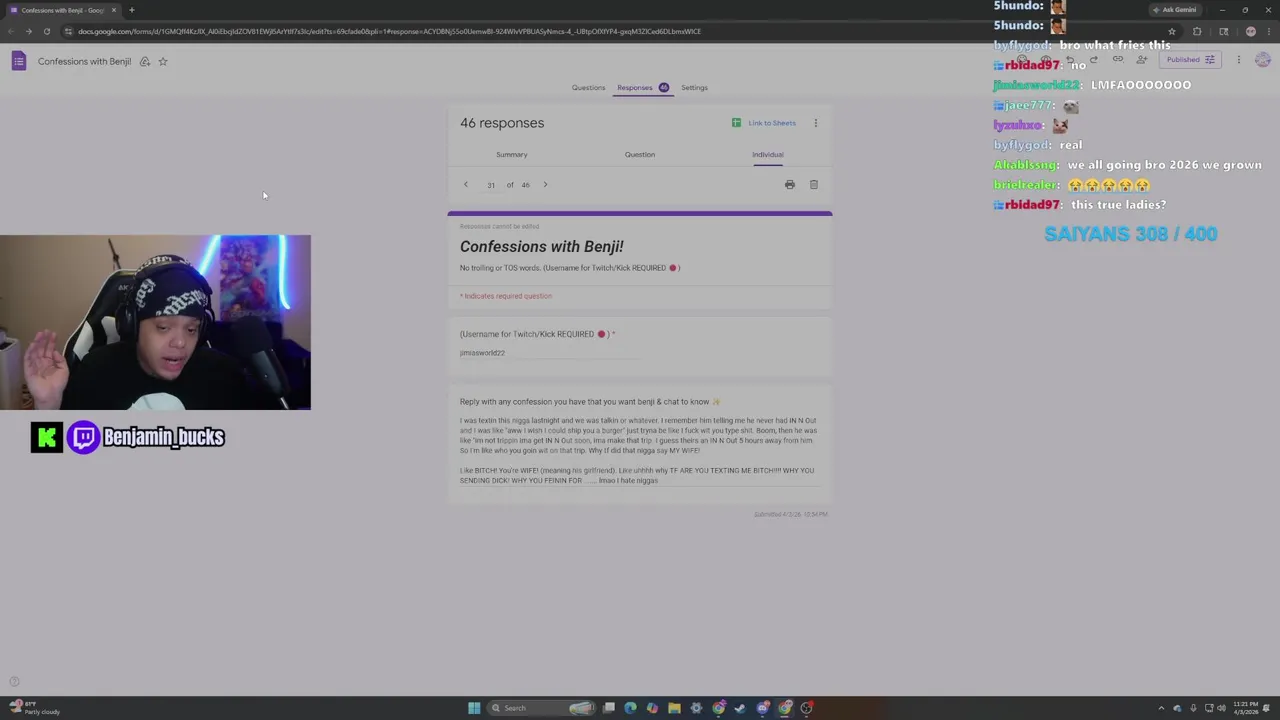Viewport: 1280px width, 720px height.
Task: Open the Published options button
Action: (x=1191, y=60)
